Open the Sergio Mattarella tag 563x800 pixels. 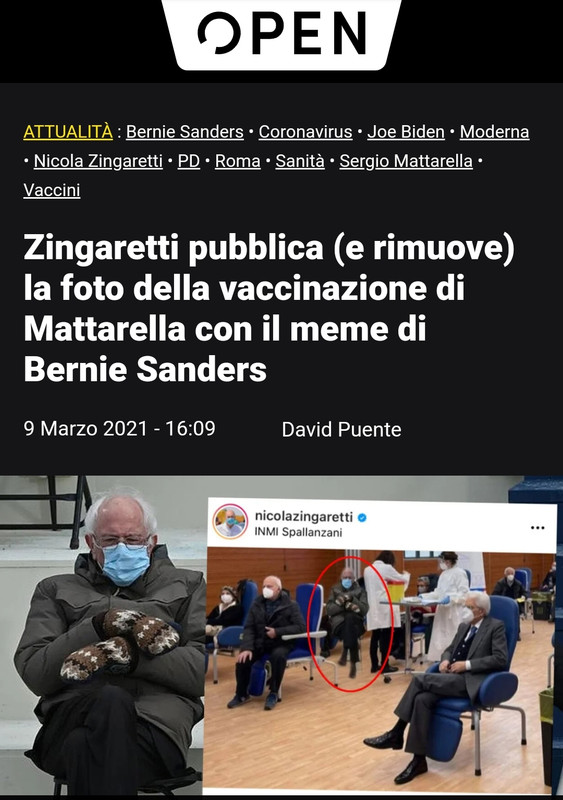click(x=406, y=161)
